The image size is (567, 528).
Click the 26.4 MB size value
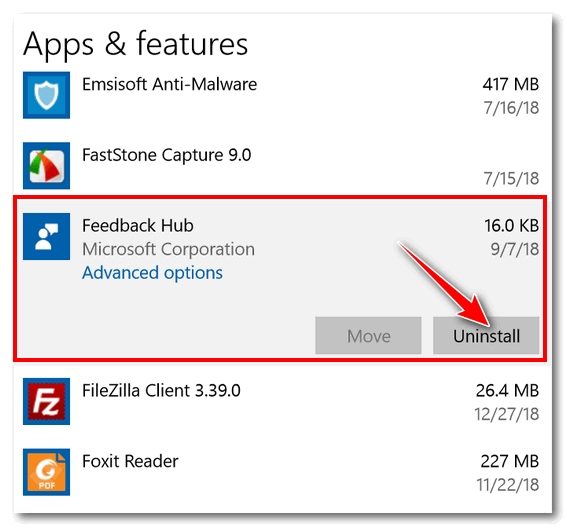point(507,391)
